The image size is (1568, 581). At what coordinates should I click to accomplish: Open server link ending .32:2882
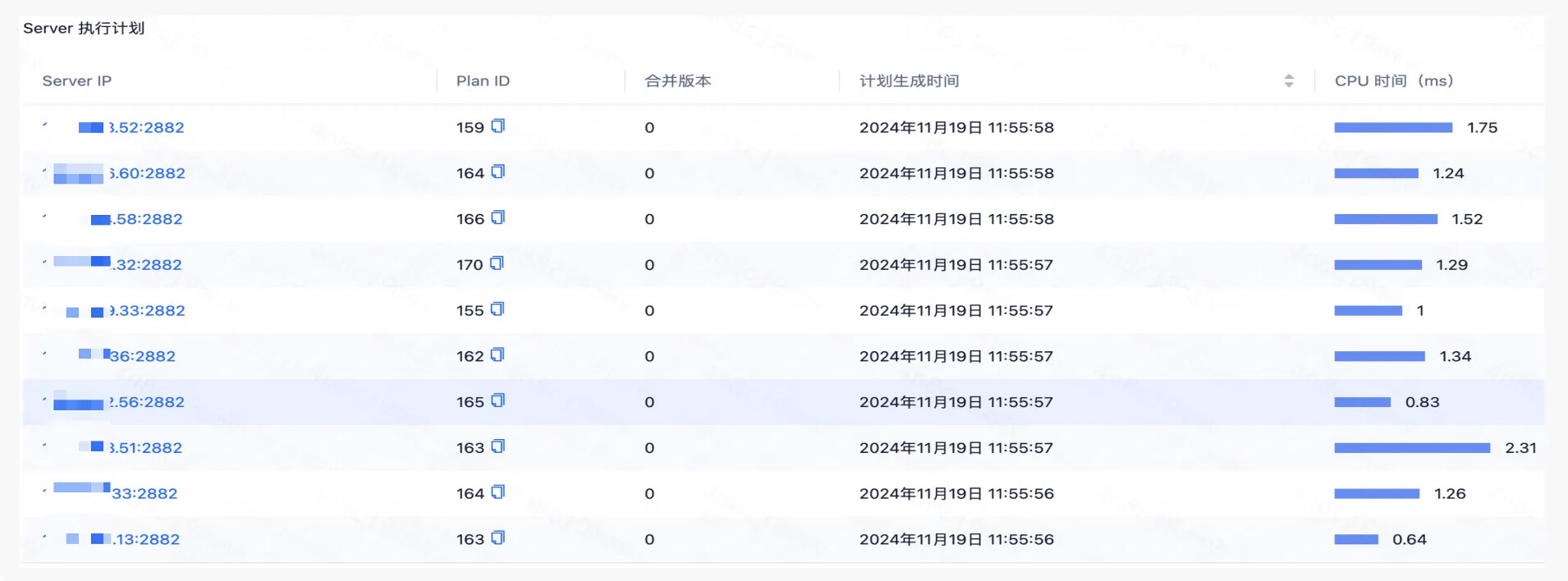coord(148,265)
